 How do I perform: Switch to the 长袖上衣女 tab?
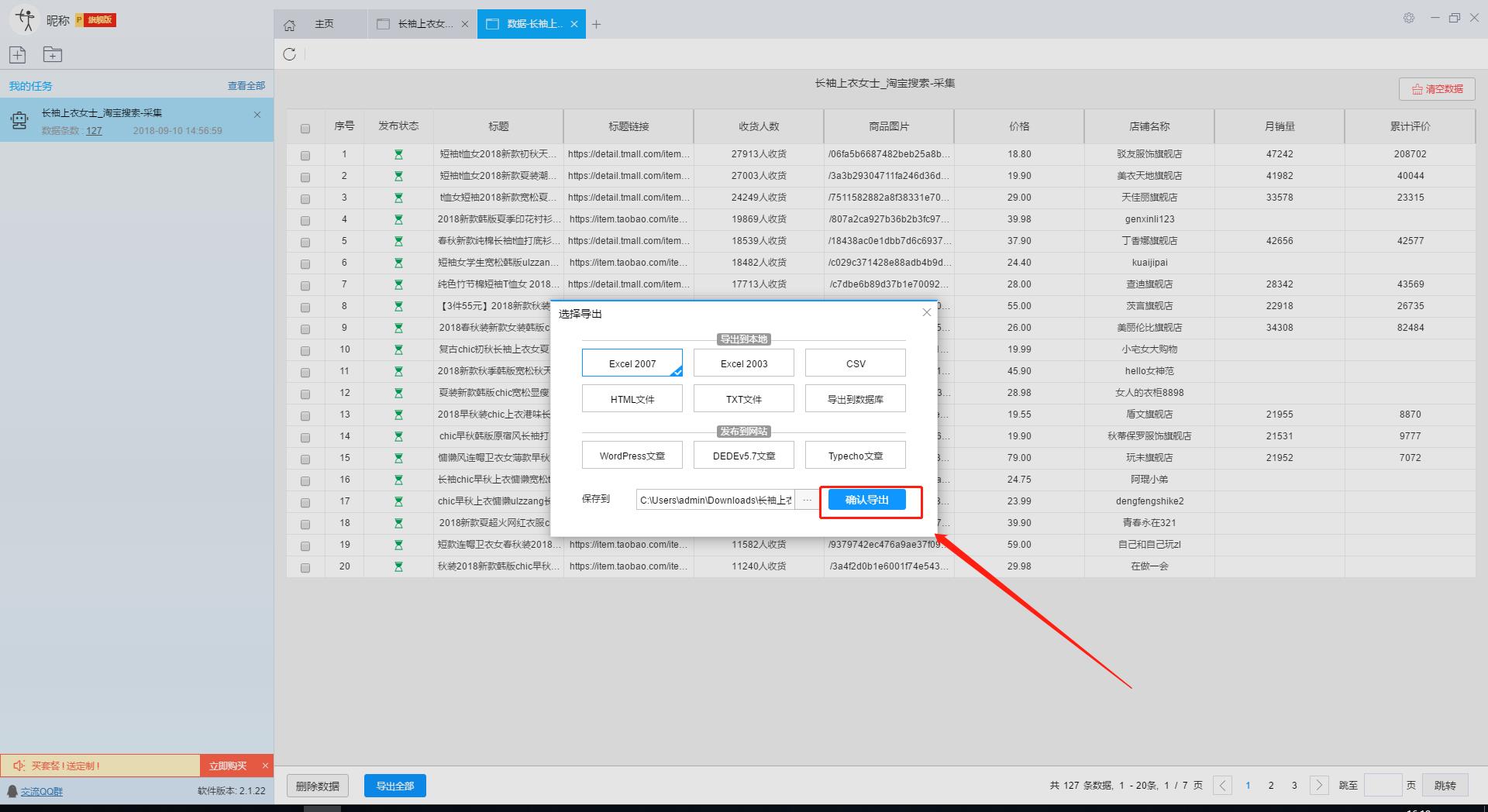422,24
